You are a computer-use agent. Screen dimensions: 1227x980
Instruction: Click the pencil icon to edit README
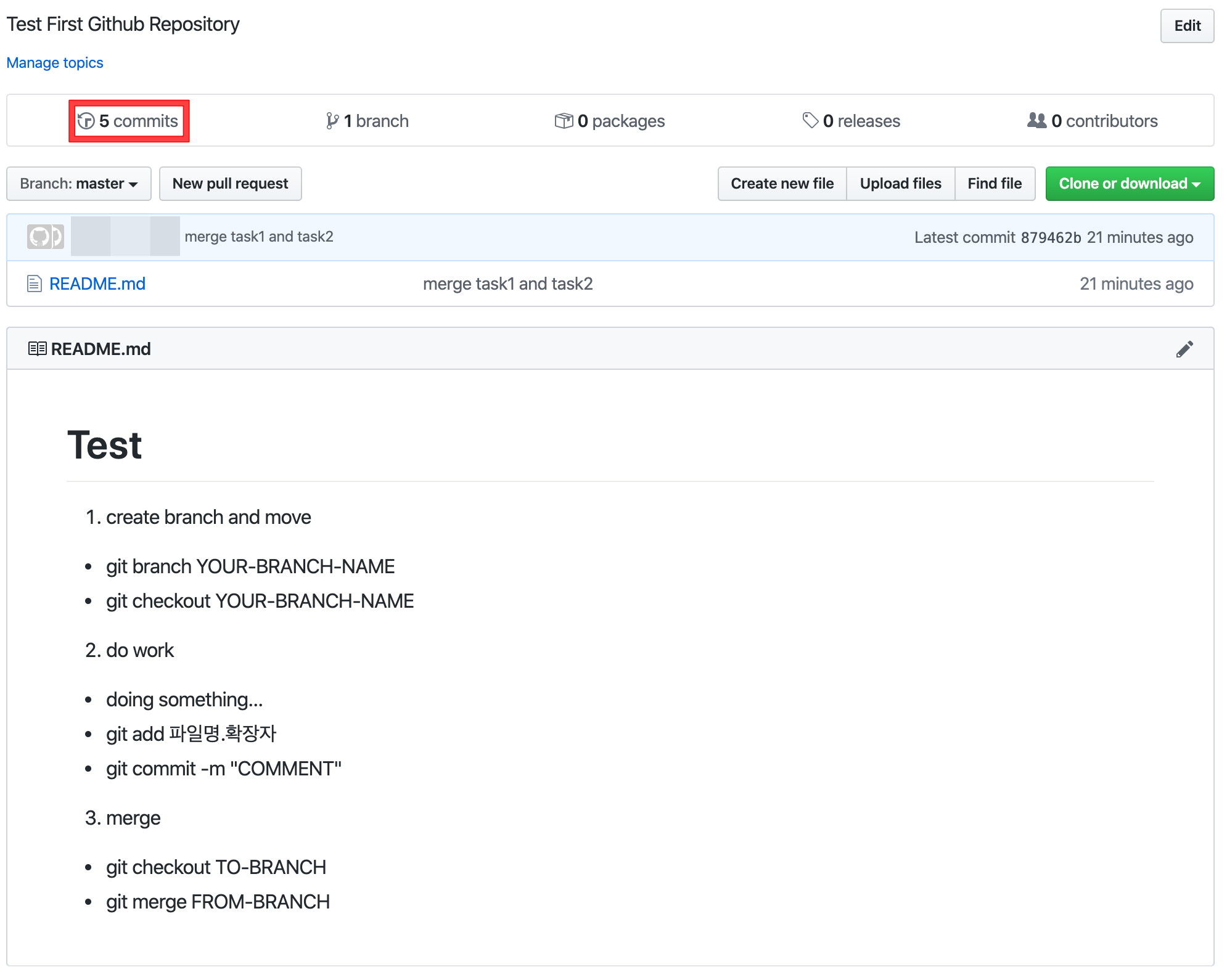point(1184,349)
